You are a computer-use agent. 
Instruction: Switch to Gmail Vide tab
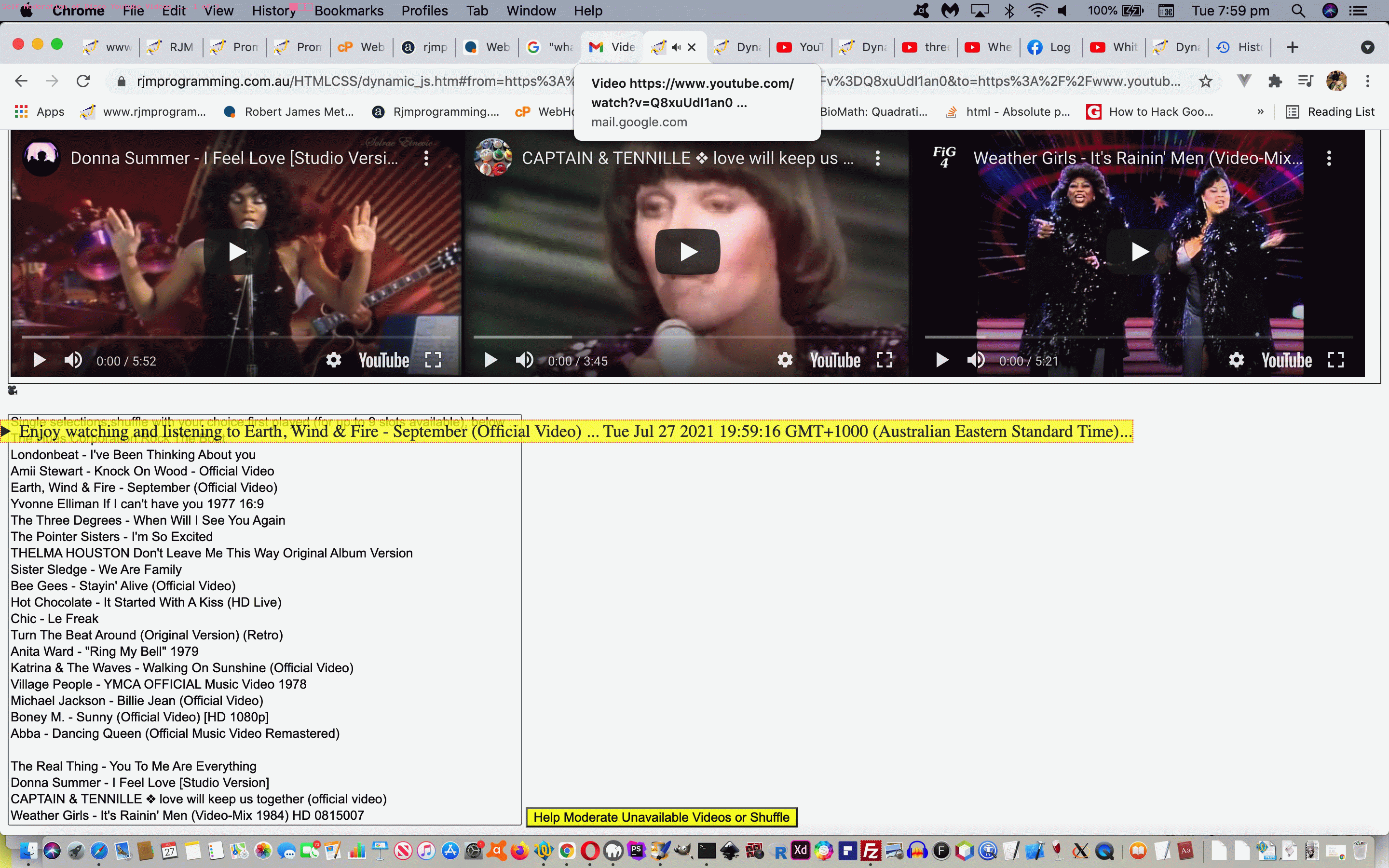tap(612, 47)
